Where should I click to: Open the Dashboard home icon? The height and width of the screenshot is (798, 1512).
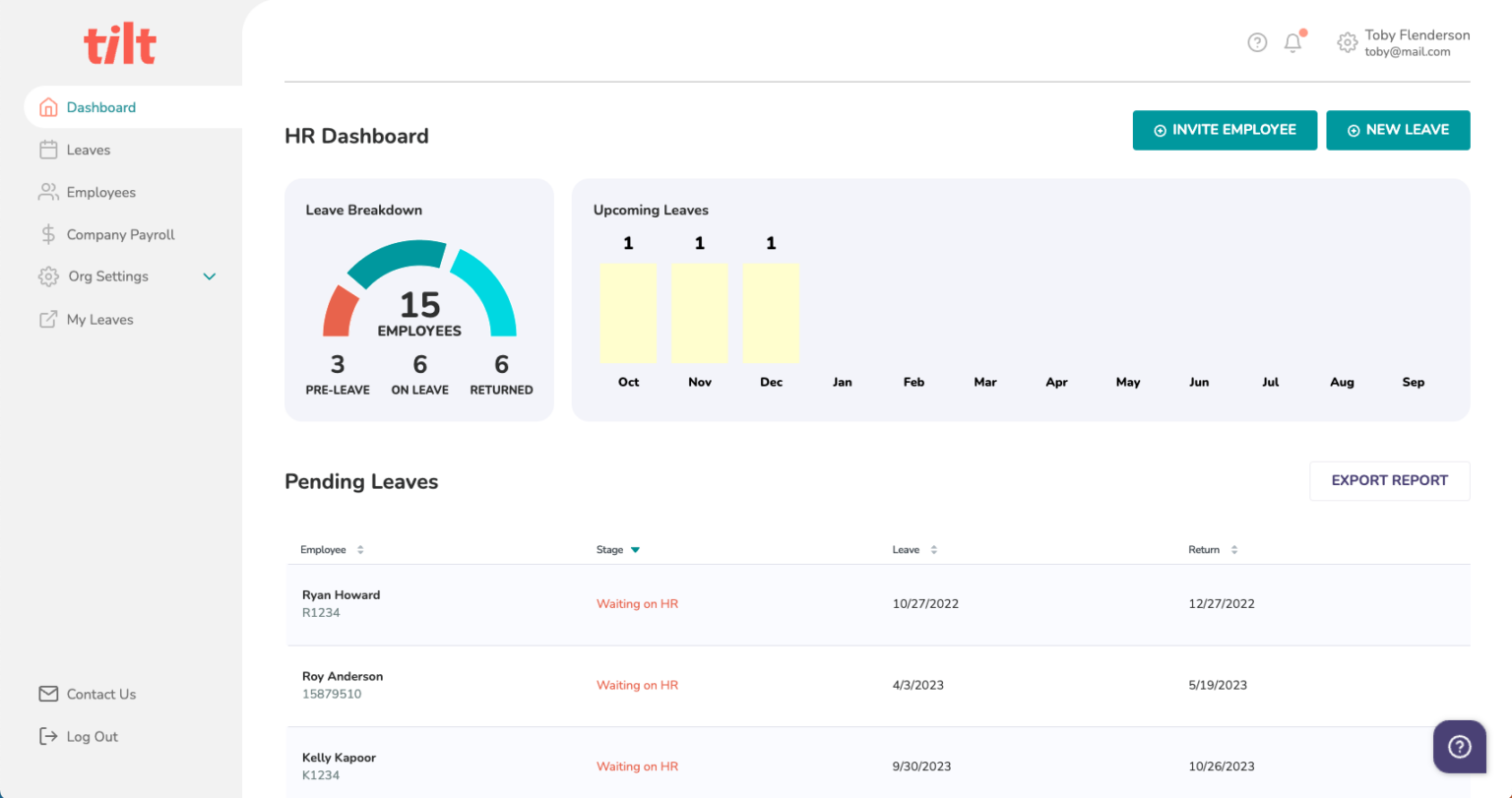point(47,107)
